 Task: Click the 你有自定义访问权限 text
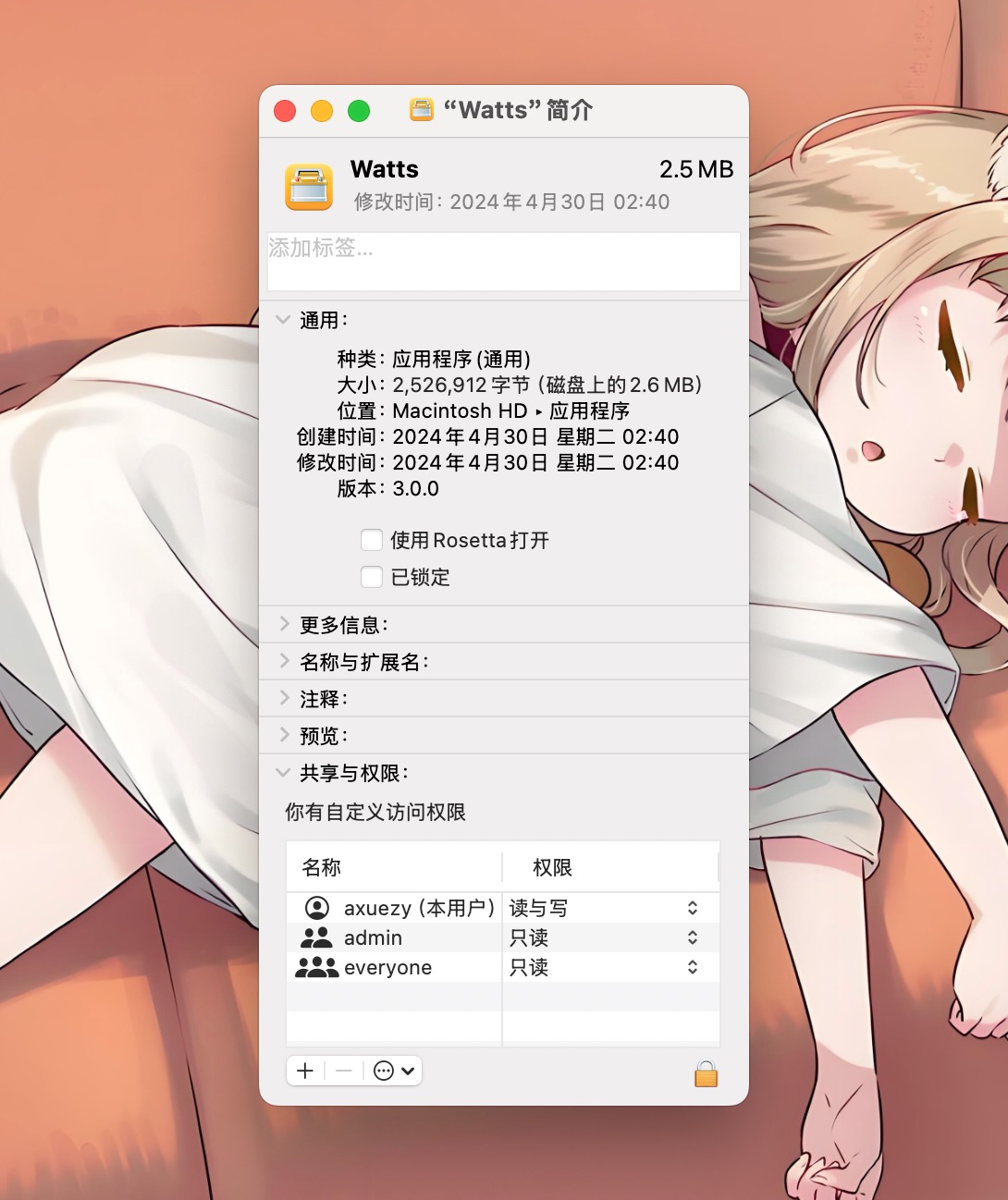(375, 812)
